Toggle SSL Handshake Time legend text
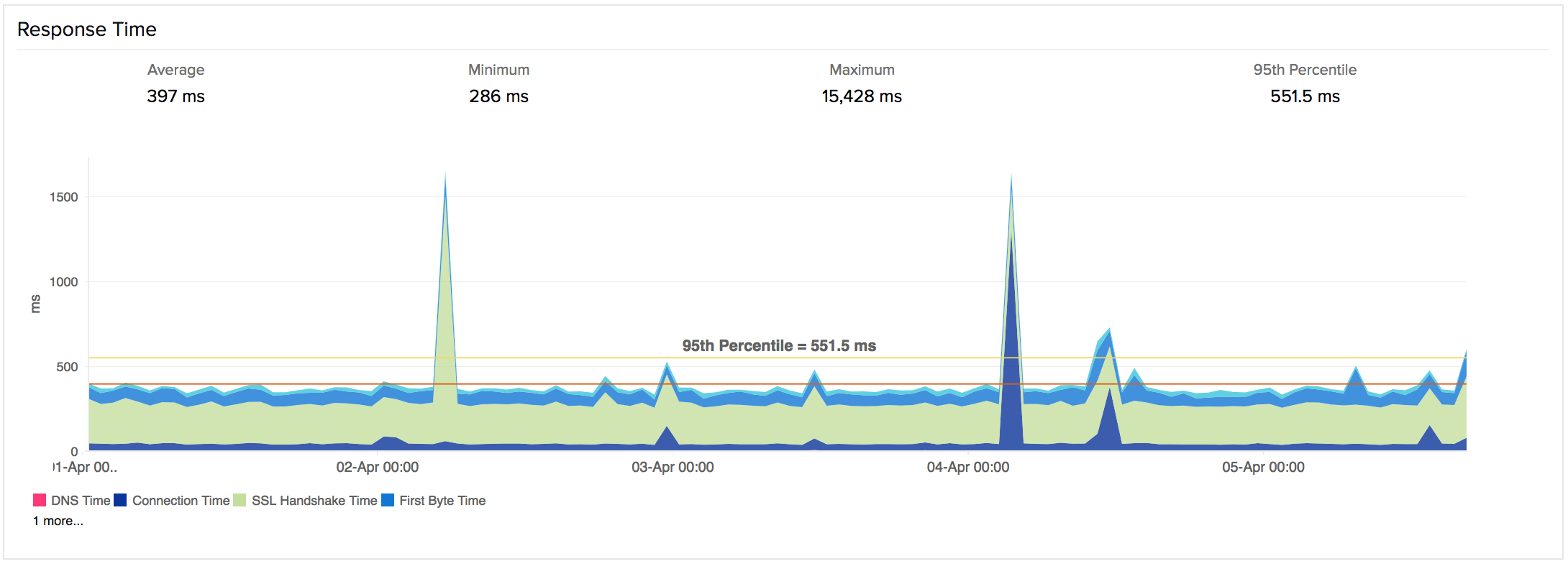Image resolution: width=1568 pixels, height=564 pixels. pyautogui.click(x=314, y=501)
